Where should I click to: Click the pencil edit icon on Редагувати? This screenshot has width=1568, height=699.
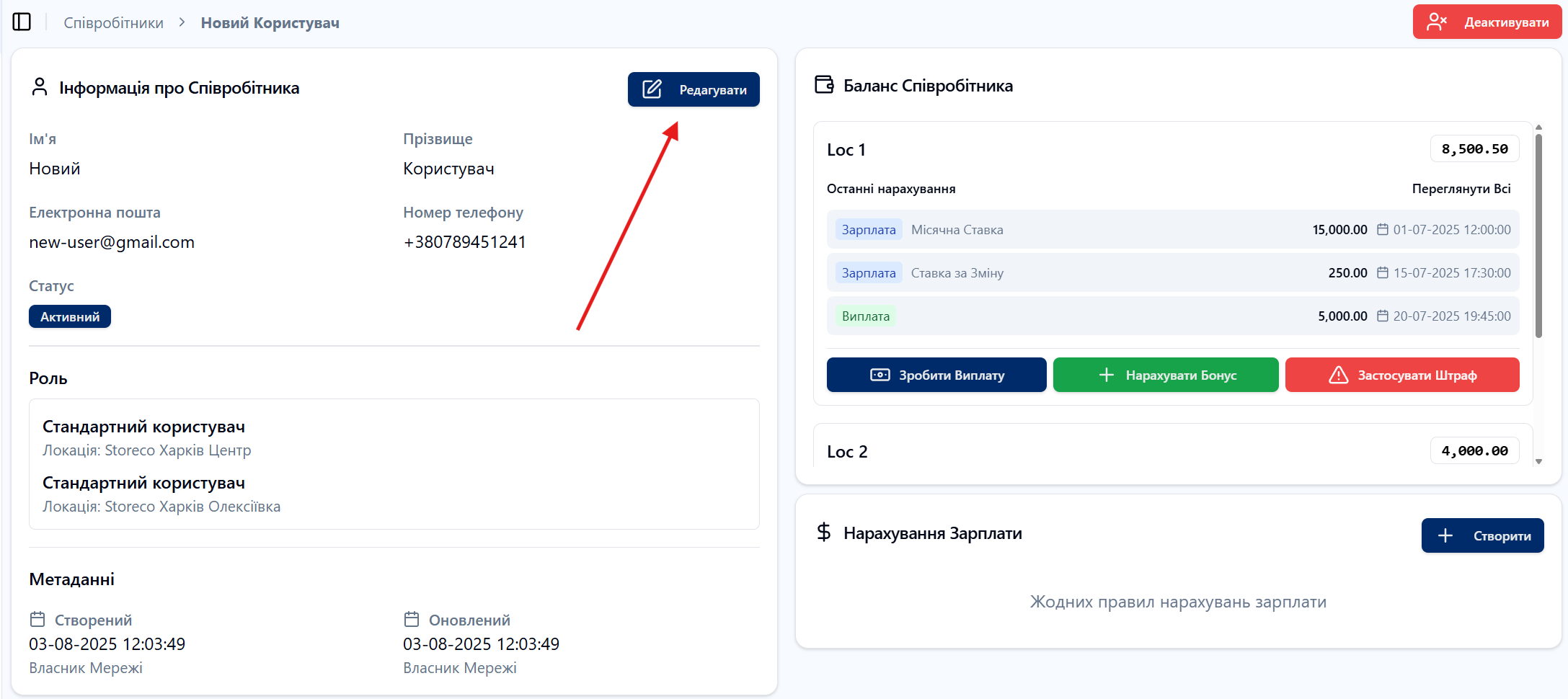652,89
